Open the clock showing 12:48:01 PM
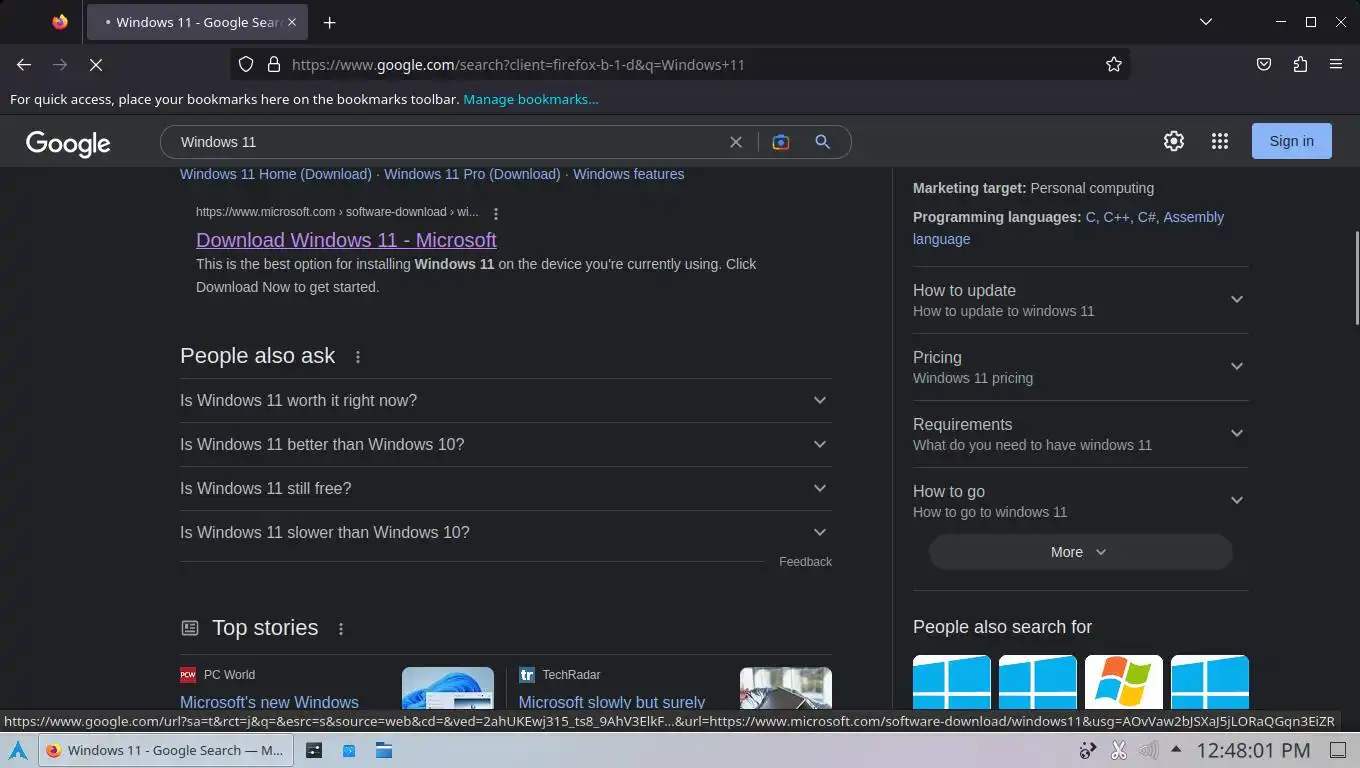The image size is (1360, 768). tap(1253, 750)
